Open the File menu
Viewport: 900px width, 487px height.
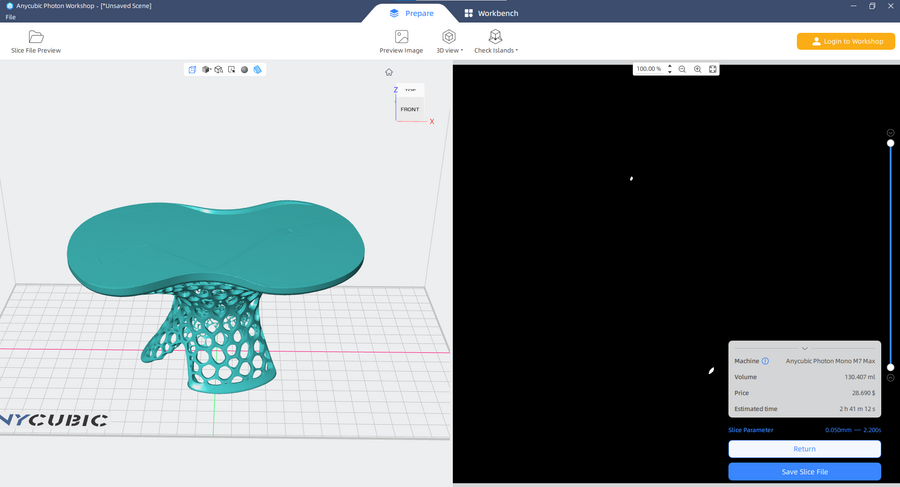(x=10, y=17)
